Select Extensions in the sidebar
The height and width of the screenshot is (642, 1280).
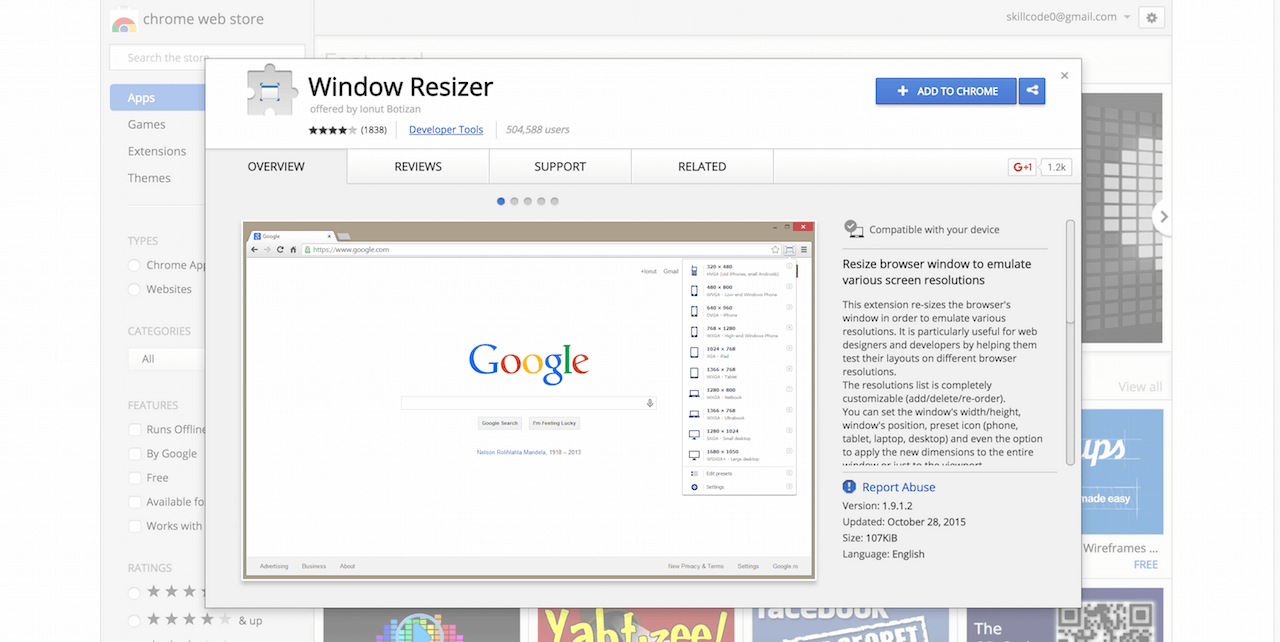tap(158, 152)
